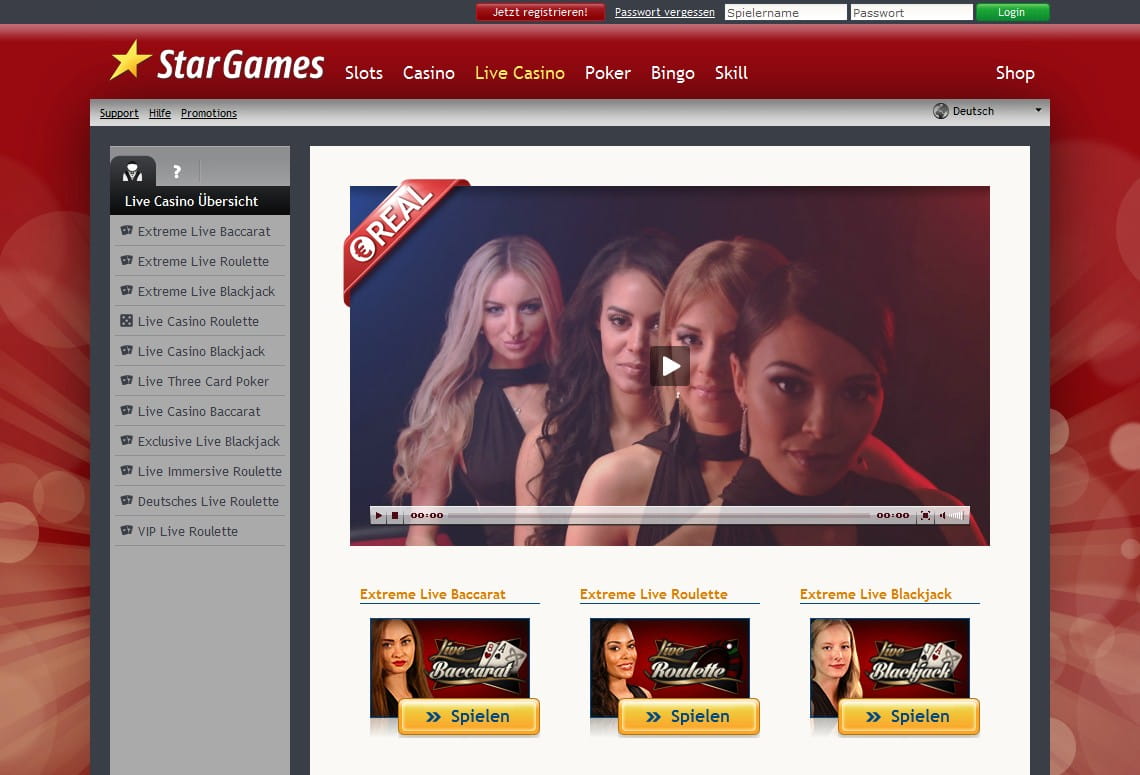Visit the Shop link
Image resolution: width=1140 pixels, height=775 pixels.
click(x=1015, y=73)
